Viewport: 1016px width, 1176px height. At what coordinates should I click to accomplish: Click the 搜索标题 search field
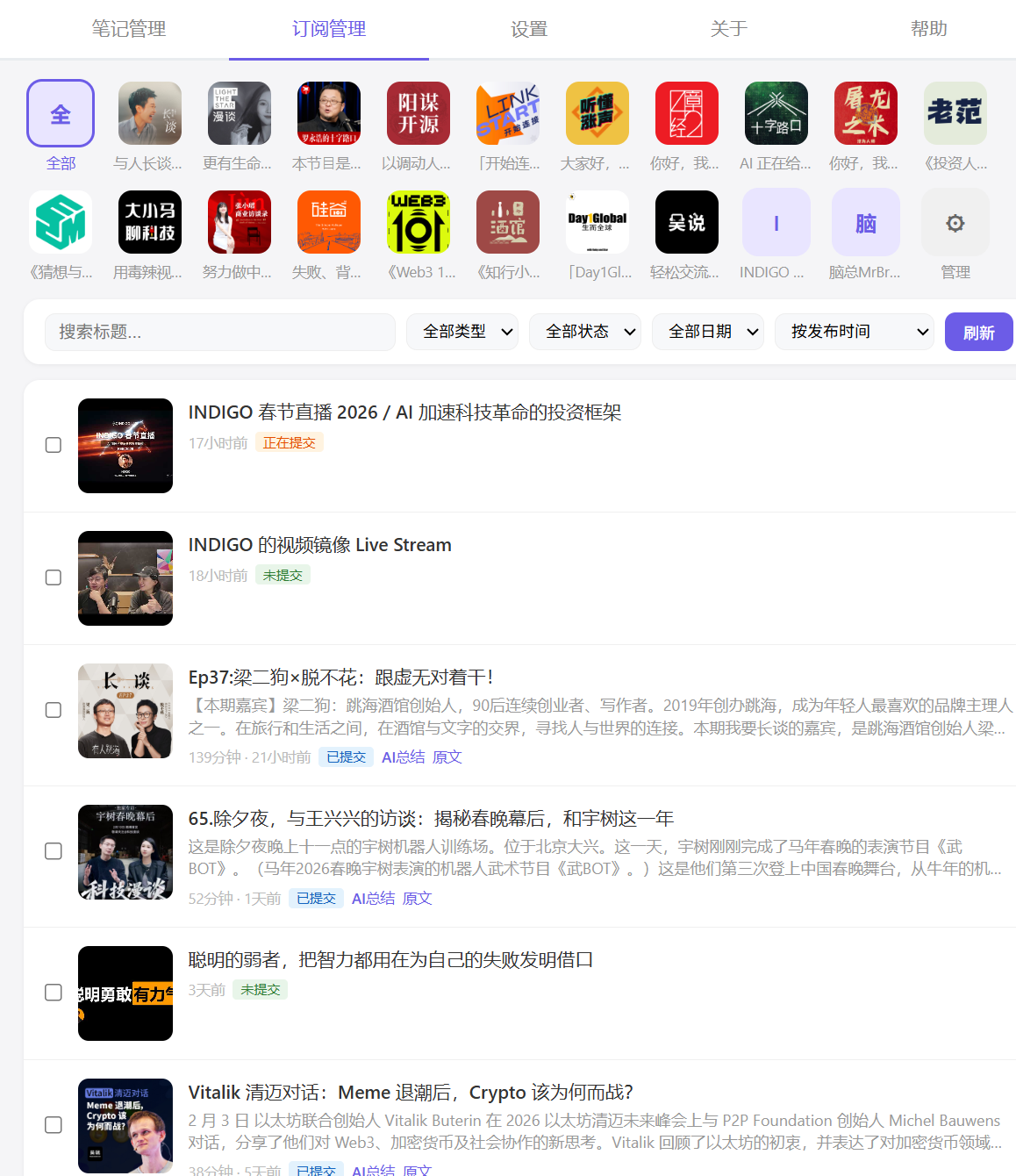click(x=219, y=332)
